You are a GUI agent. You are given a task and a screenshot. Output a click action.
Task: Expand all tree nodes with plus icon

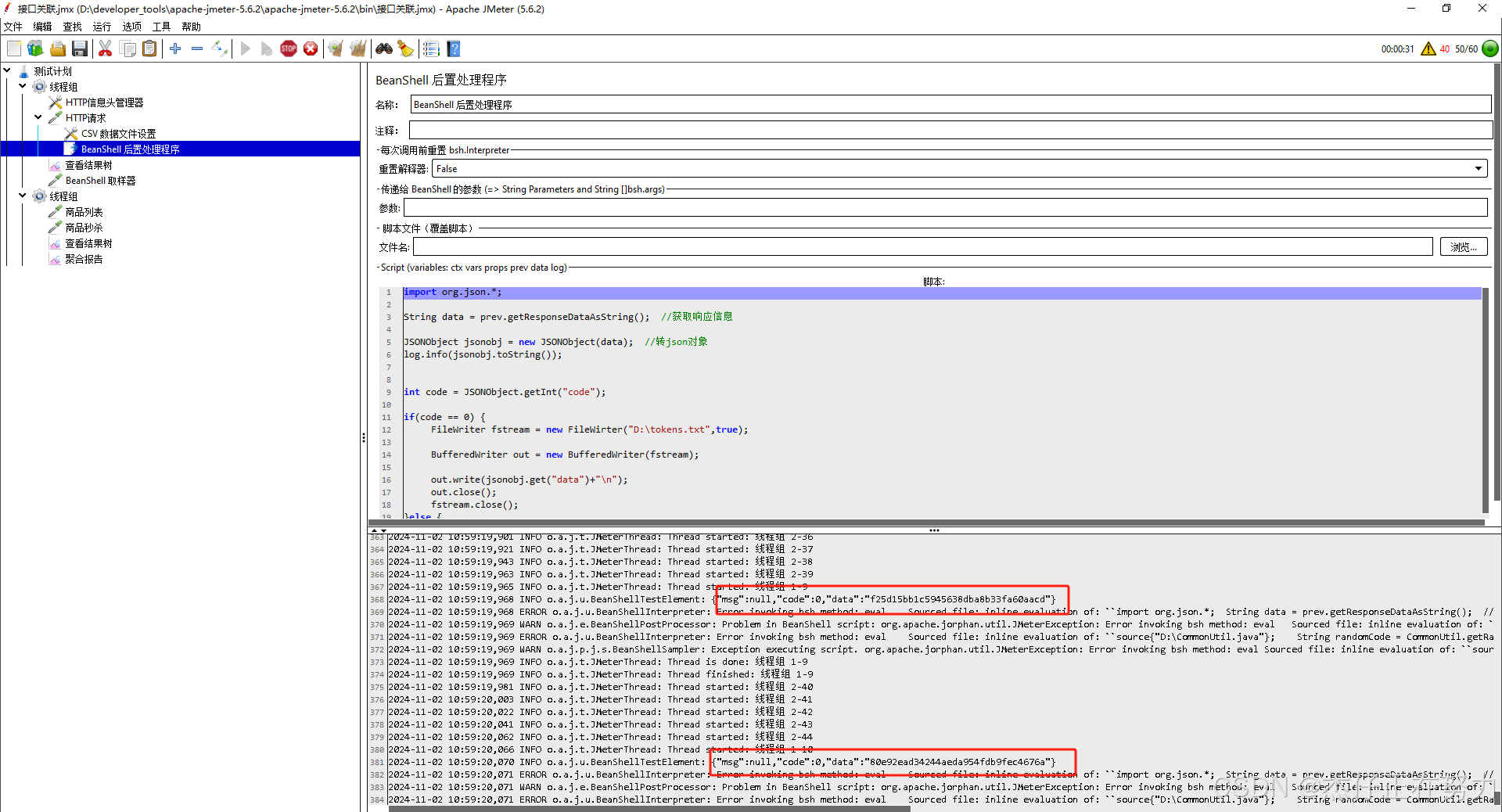pos(175,49)
